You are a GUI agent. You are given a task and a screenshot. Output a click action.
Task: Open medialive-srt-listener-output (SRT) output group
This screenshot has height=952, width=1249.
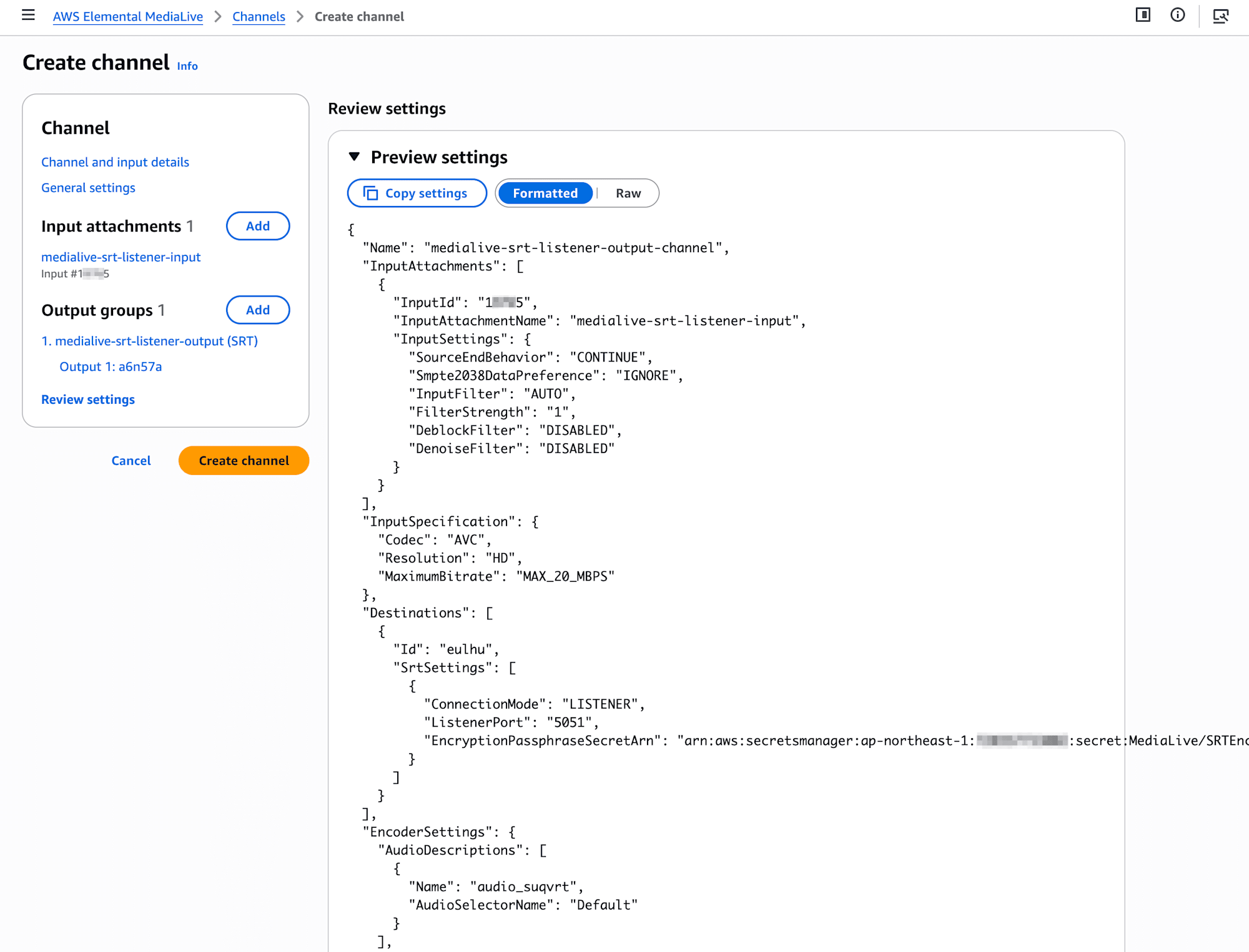149,341
